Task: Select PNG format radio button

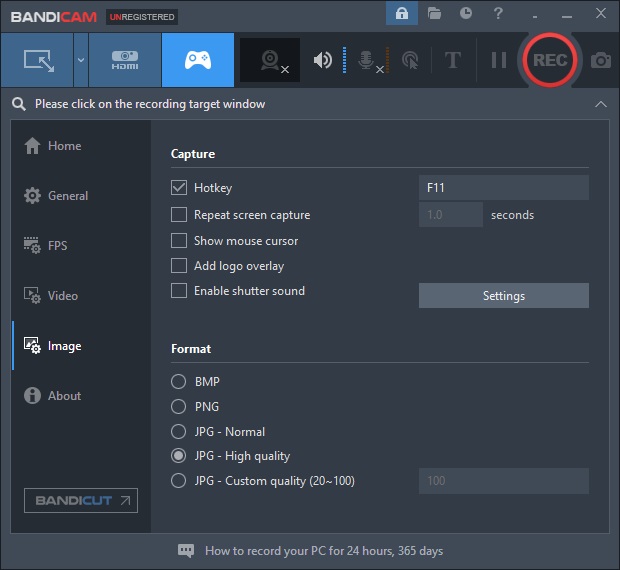Action: coord(178,406)
